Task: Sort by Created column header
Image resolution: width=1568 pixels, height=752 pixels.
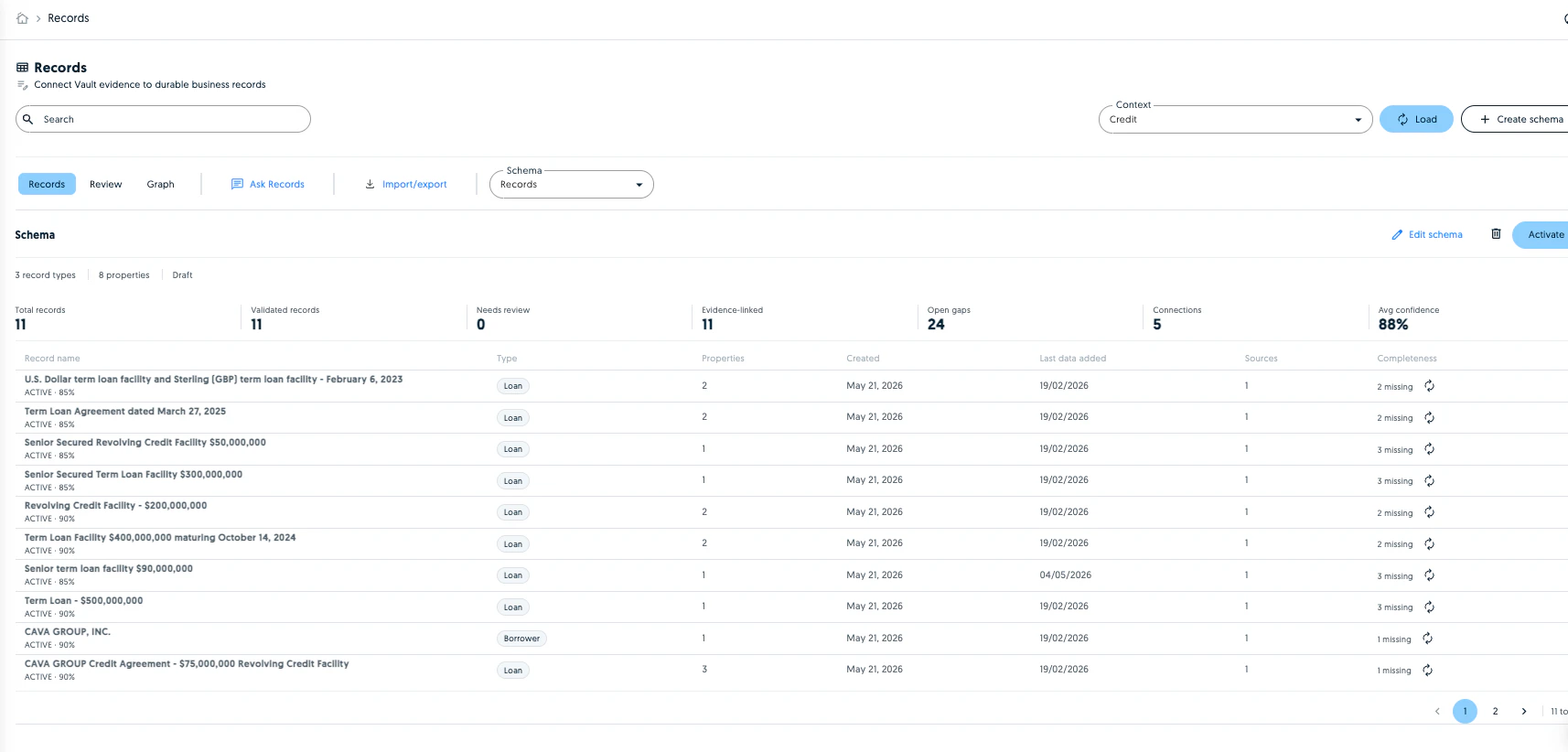Action: [x=863, y=359]
